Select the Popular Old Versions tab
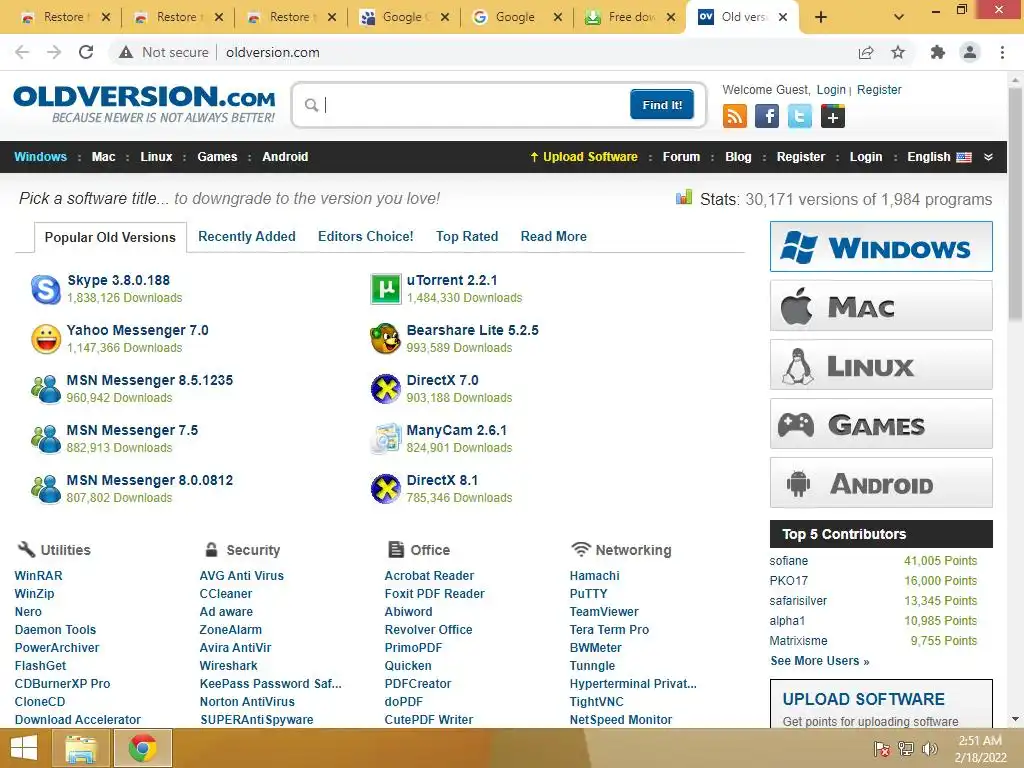This screenshot has height=768, width=1024. 110,237
